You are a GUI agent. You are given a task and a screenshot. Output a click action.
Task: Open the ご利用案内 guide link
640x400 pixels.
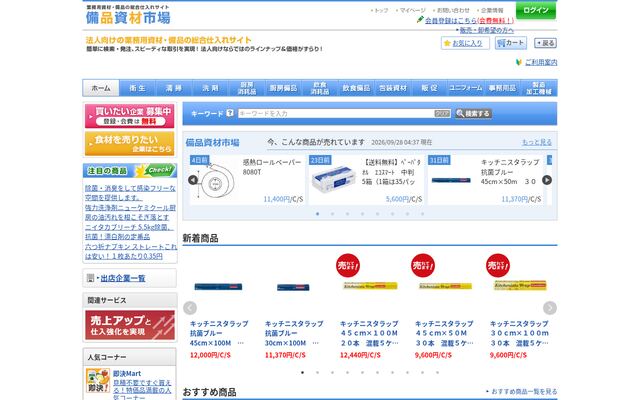click(541, 62)
